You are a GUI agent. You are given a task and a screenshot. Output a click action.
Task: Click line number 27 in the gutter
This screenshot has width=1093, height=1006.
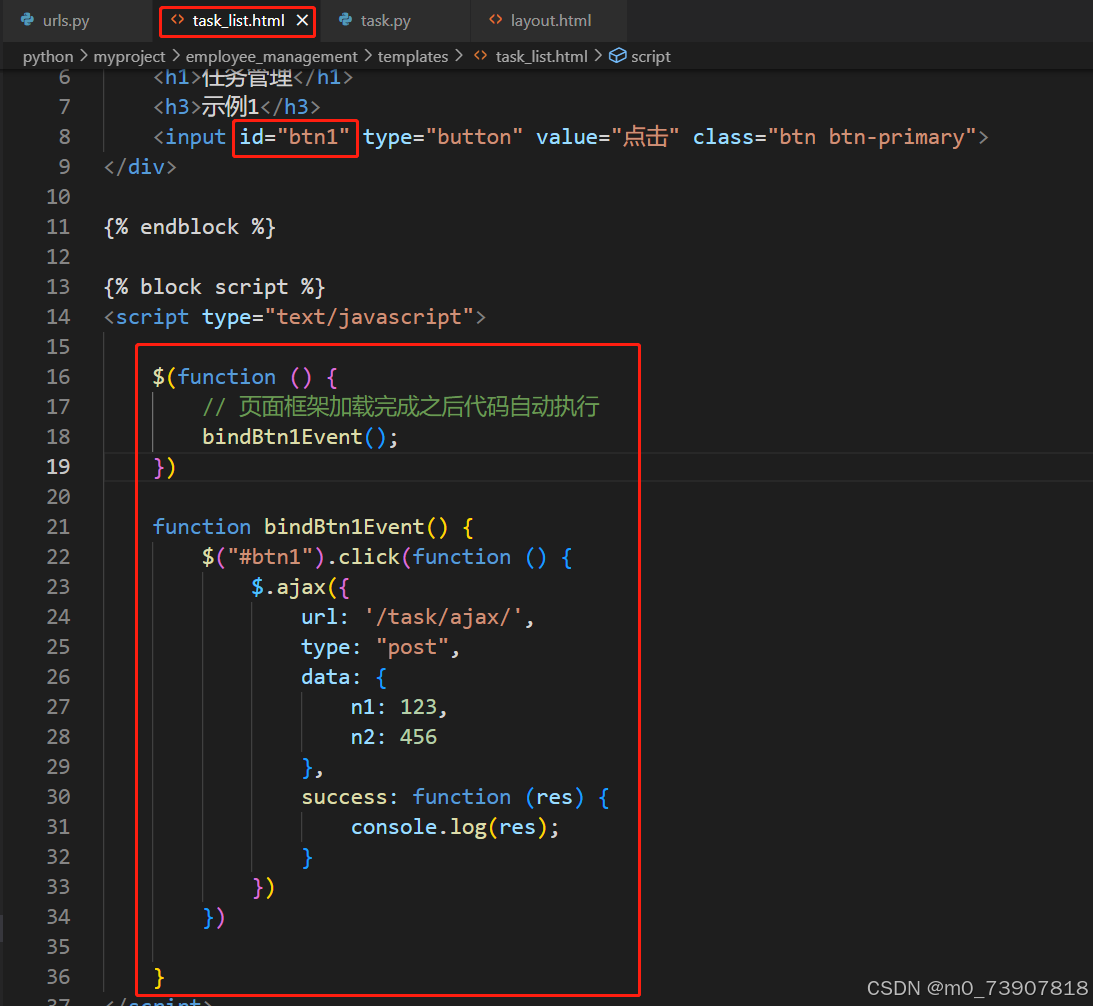pos(58,706)
